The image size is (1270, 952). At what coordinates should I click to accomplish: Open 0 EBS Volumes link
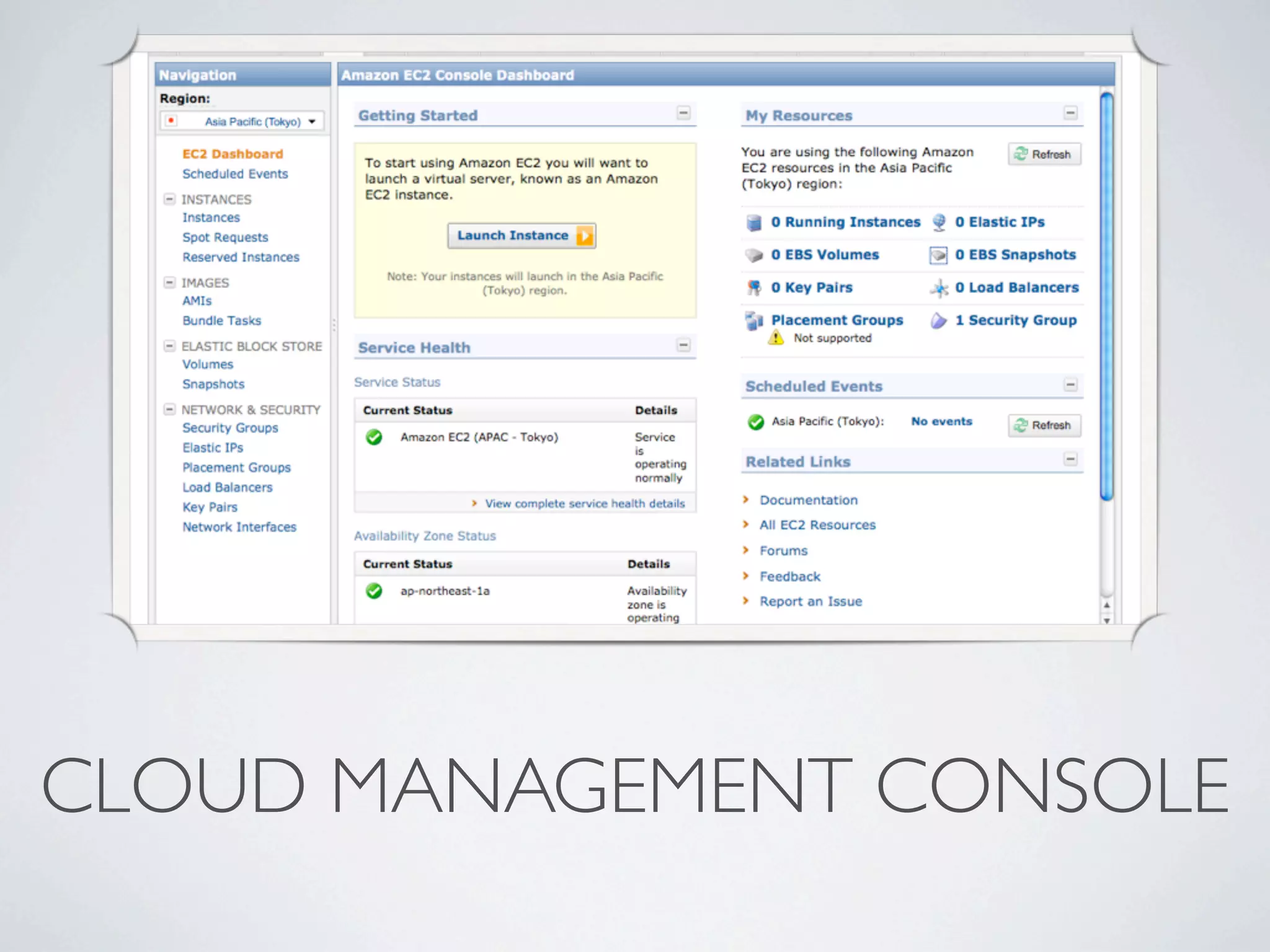point(825,255)
